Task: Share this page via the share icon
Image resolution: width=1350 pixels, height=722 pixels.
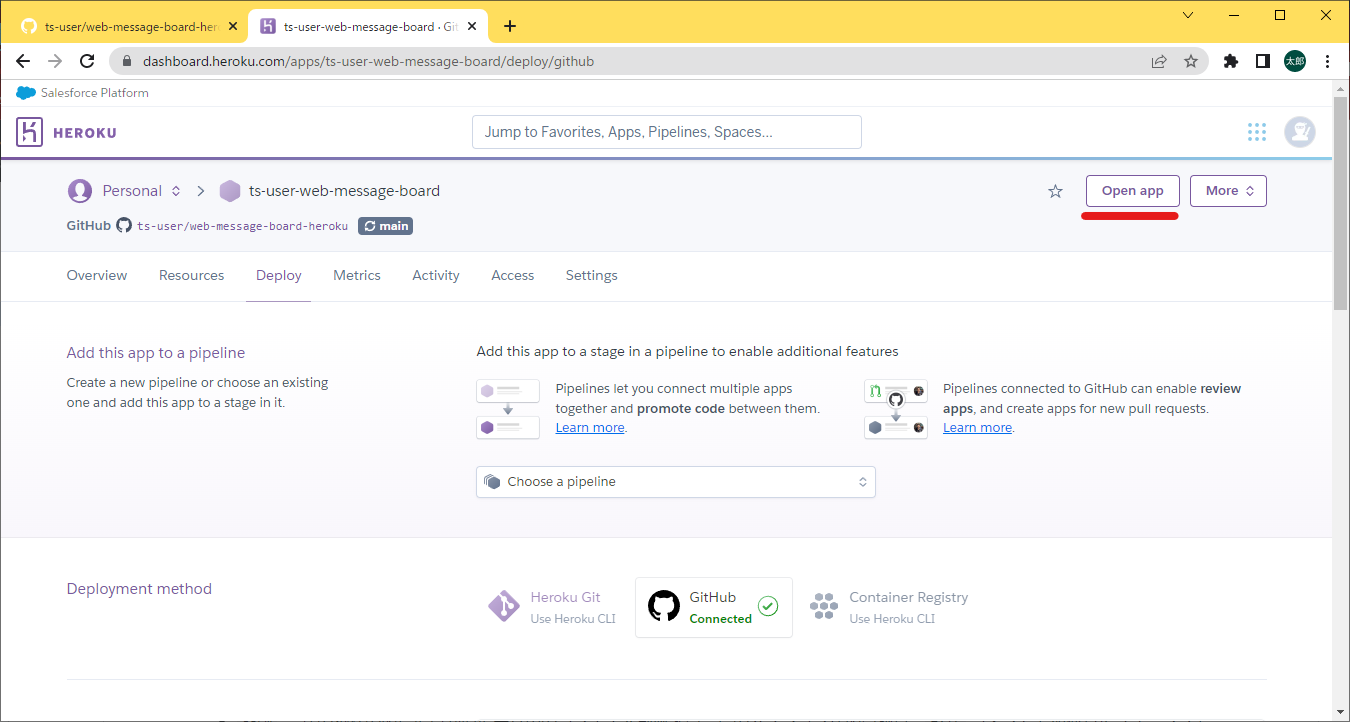Action: [x=1159, y=61]
